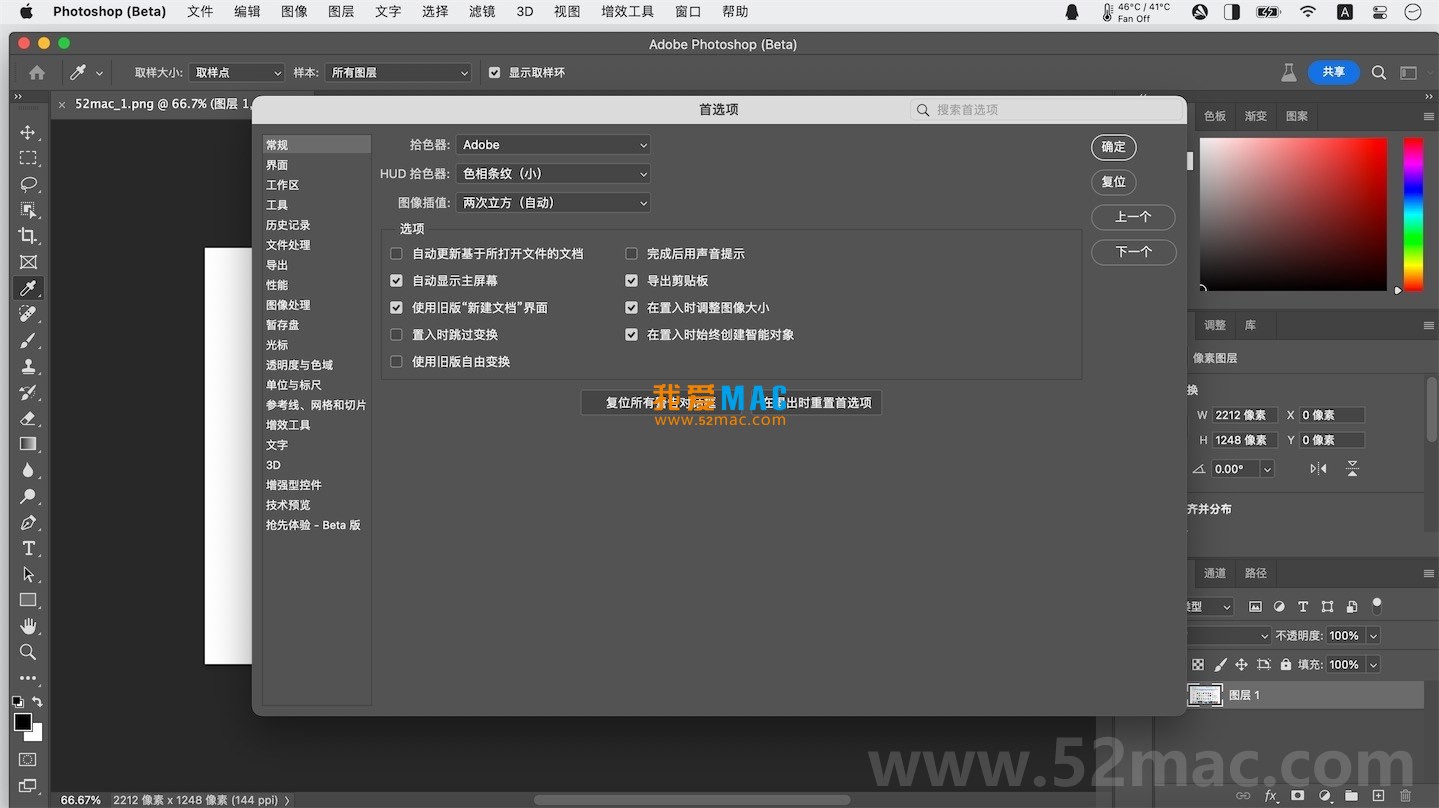Select the Rectangle shape tool

click(x=28, y=600)
